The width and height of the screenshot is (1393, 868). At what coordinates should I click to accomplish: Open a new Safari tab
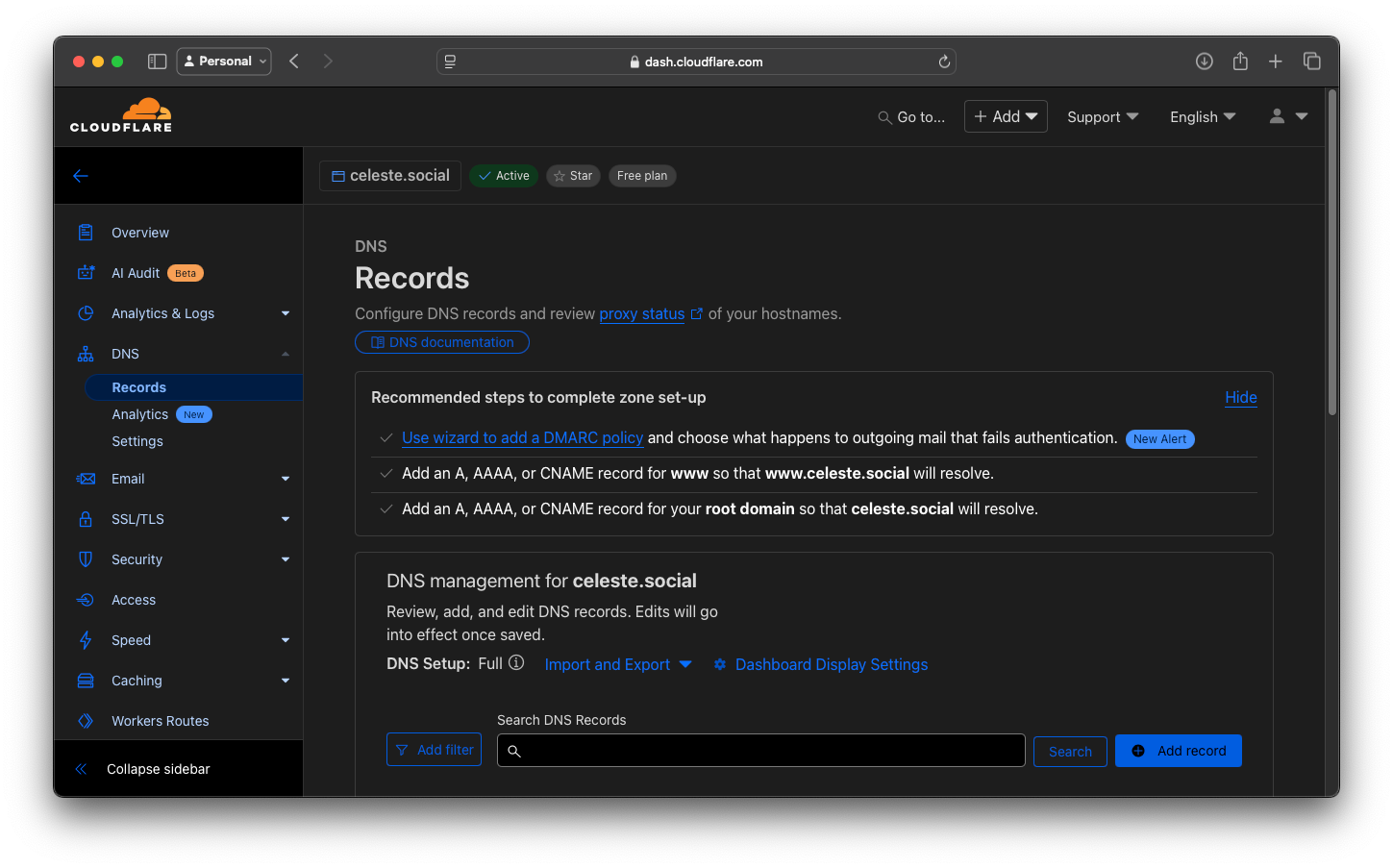pyautogui.click(x=1276, y=62)
